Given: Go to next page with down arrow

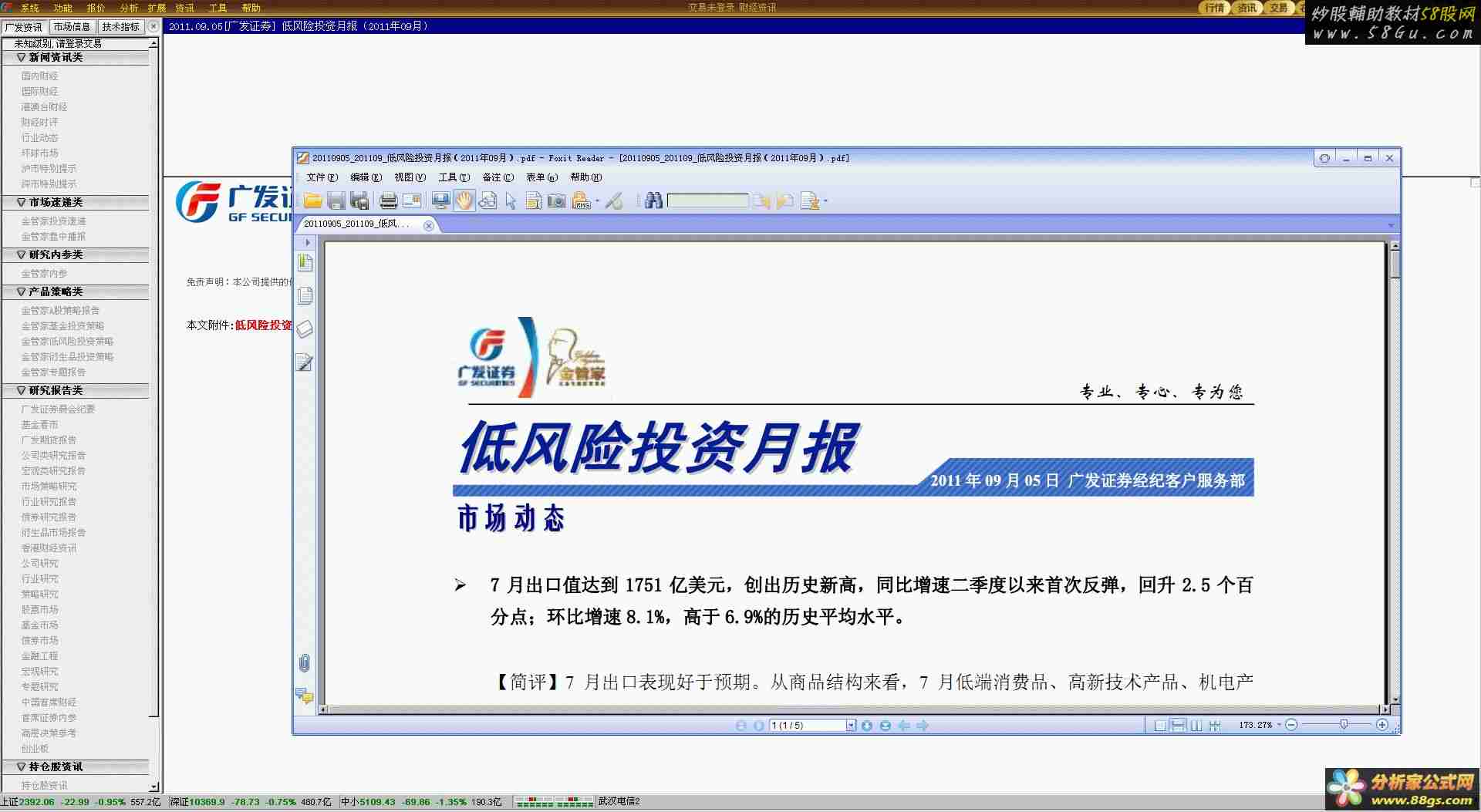Looking at the screenshot, I should click(x=866, y=726).
